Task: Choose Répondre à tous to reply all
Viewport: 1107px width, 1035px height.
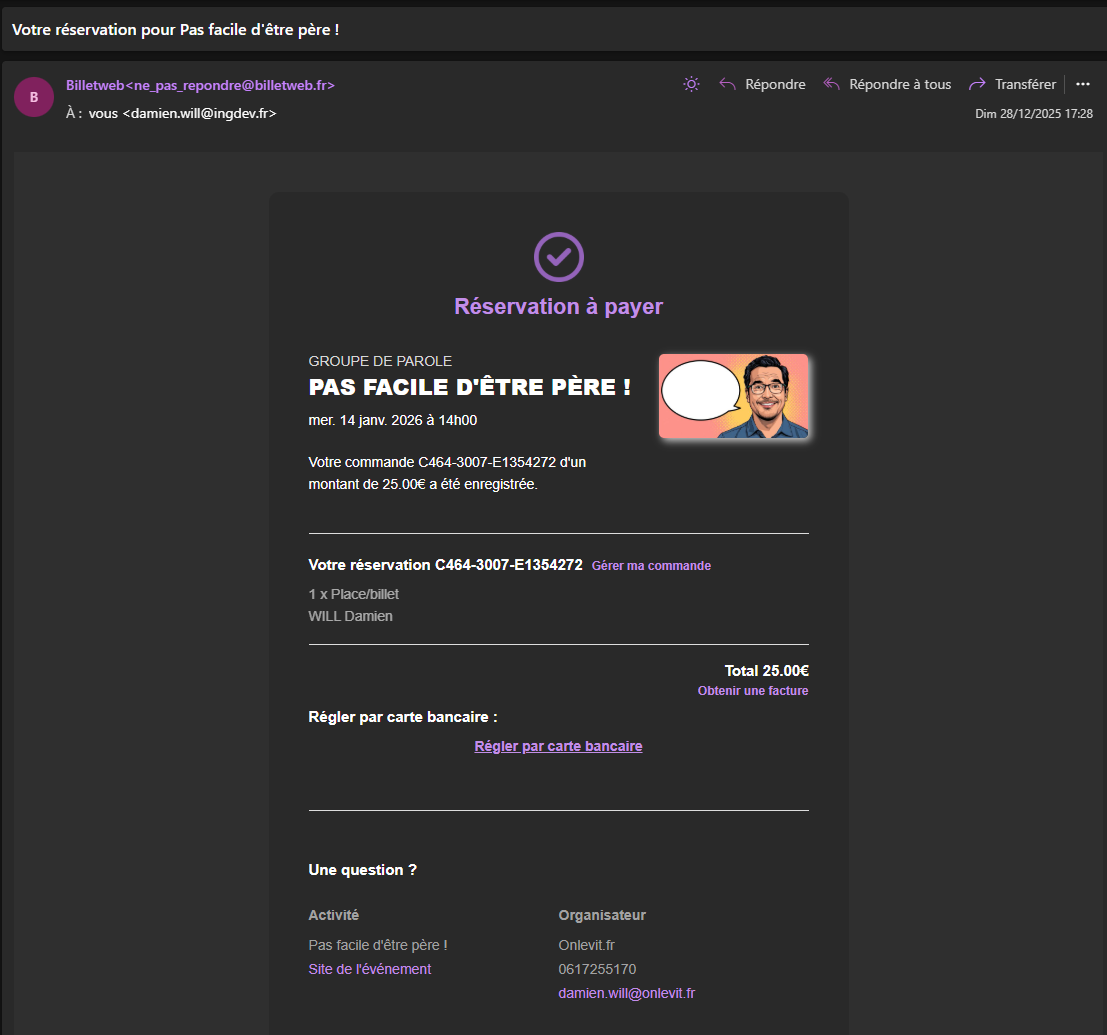Action: 887,84
